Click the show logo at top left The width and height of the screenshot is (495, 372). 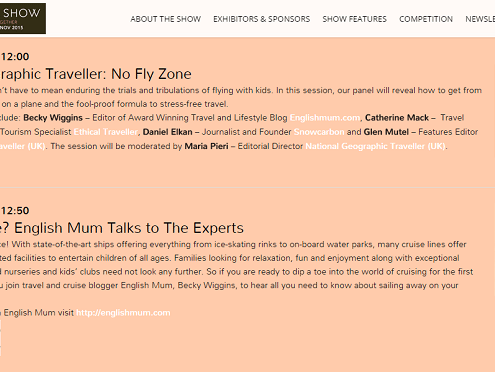(x=23, y=18)
